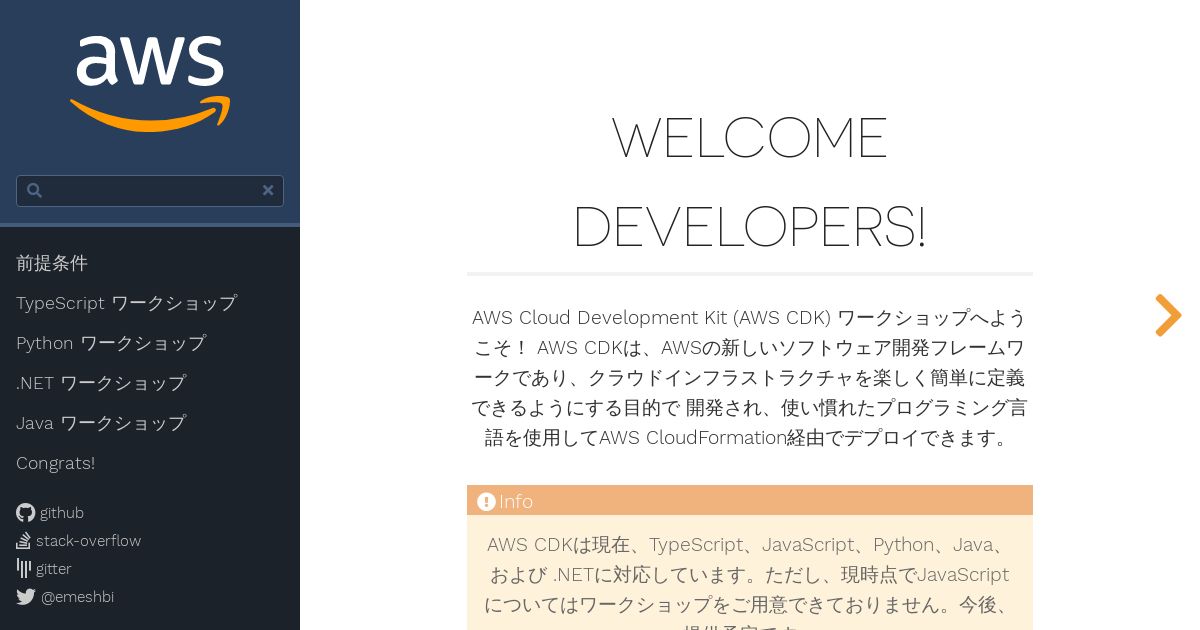Viewport: 1200px width, 630px height.
Task: Click the GitHub octocat icon
Action: point(25,513)
